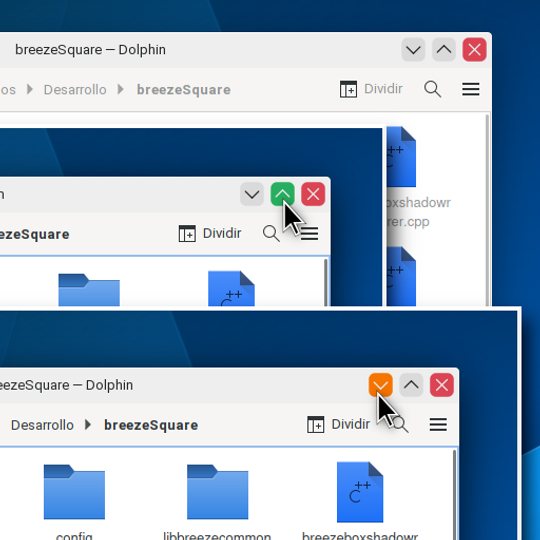This screenshot has width=540, height=540.
Task: Click the orange minimize button in bottom window
Action: click(381, 385)
